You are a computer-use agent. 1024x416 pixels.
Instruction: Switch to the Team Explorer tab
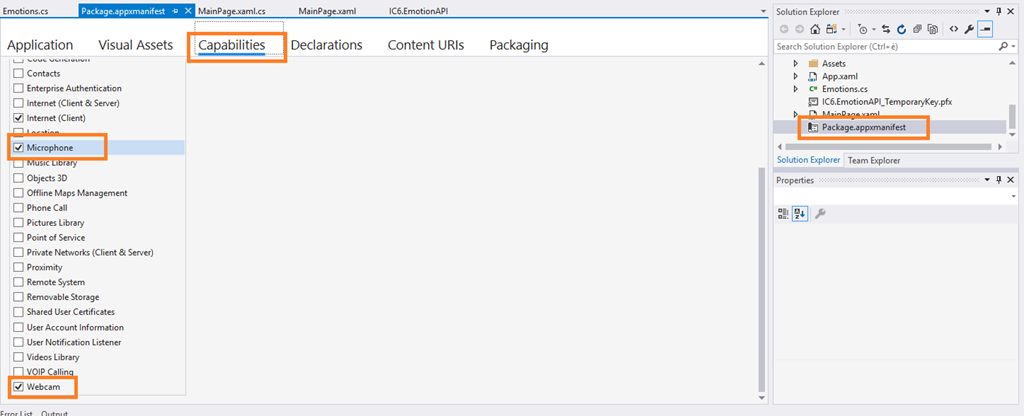(x=873, y=160)
